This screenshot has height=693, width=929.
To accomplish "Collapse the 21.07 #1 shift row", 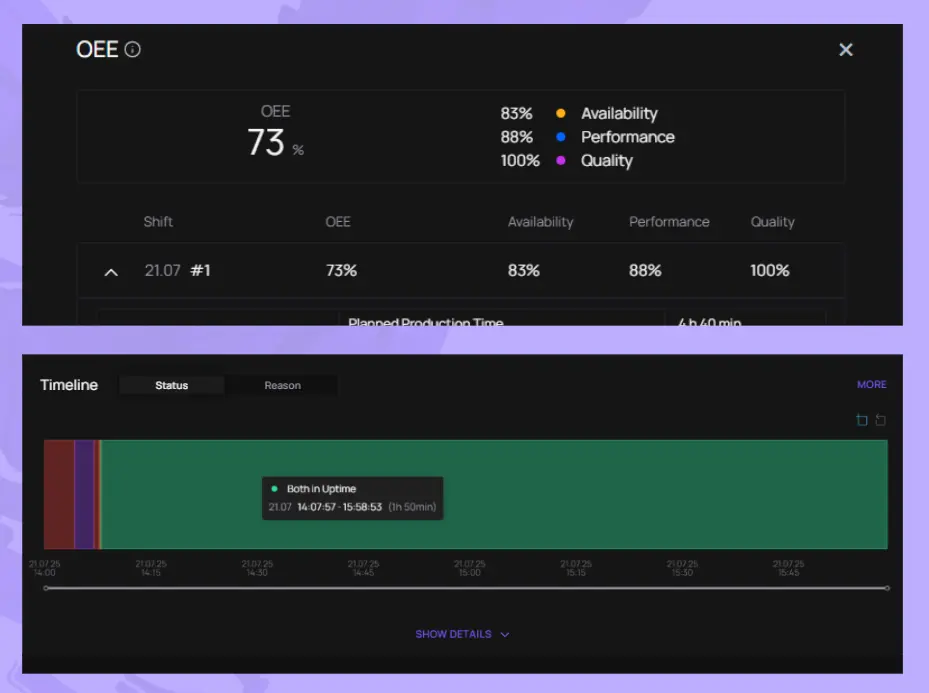I will (x=111, y=272).
